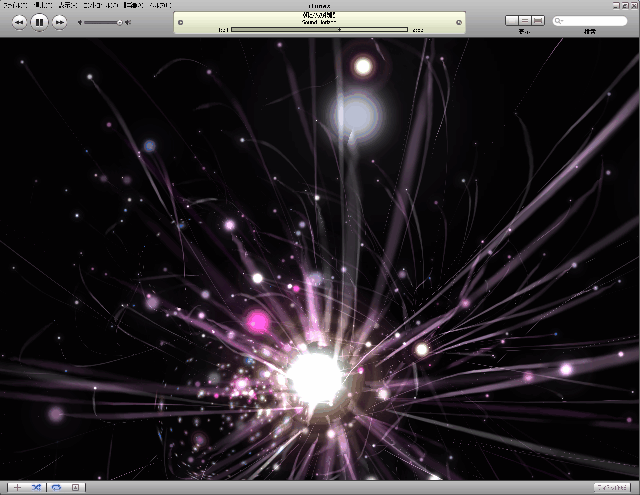Pause the currently playing song
The image size is (640, 495).
[x=39, y=22]
